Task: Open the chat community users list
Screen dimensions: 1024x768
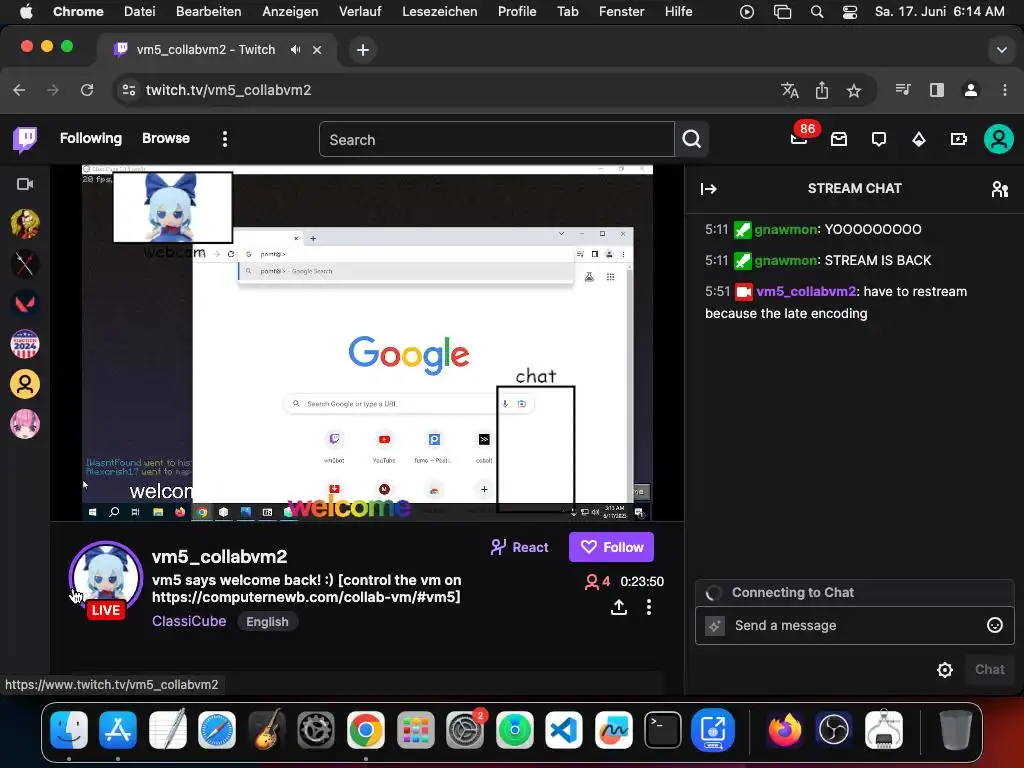Action: [x=1000, y=189]
